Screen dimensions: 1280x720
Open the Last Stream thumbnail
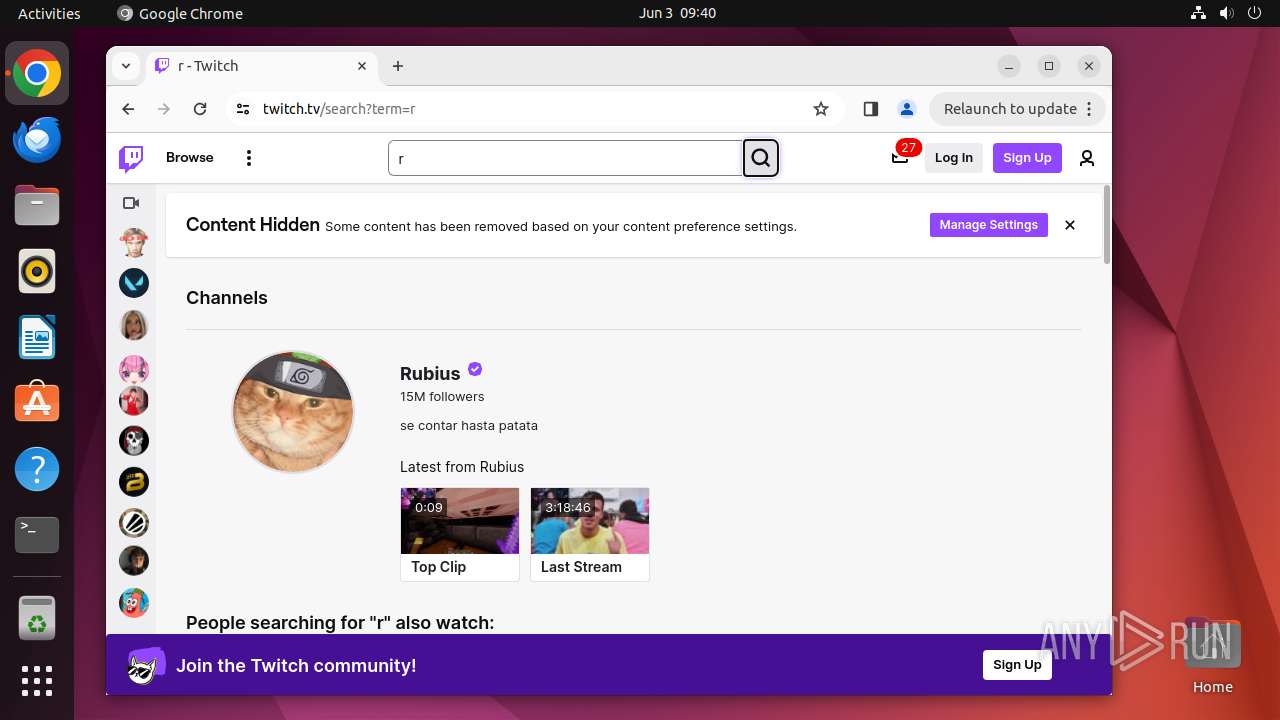click(x=590, y=521)
